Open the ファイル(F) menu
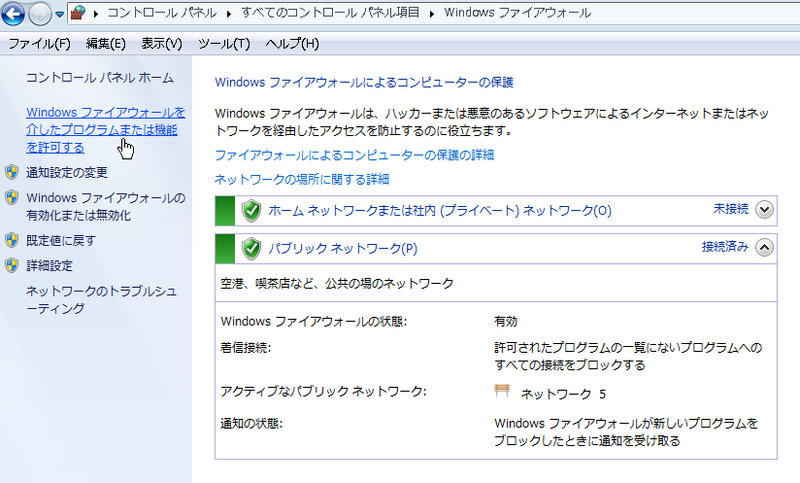The height and width of the screenshot is (483, 800). click(x=39, y=44)
